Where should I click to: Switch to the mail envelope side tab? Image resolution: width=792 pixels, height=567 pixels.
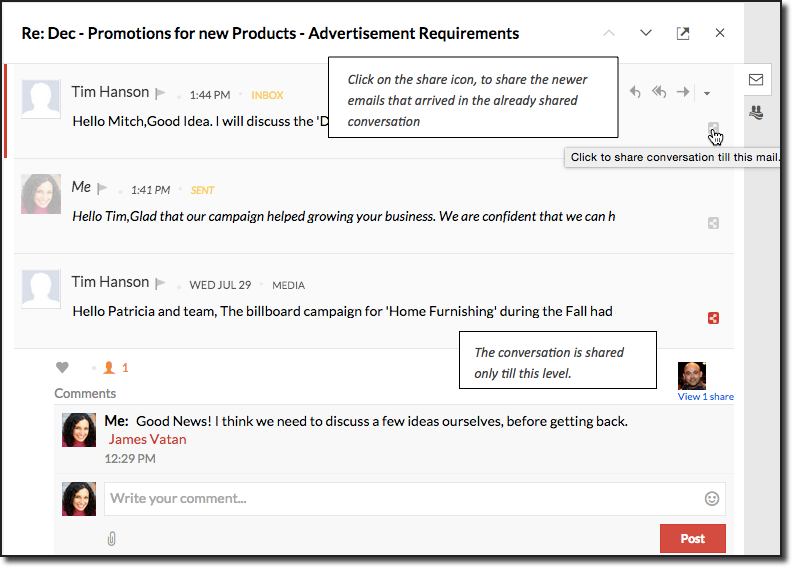756,80
